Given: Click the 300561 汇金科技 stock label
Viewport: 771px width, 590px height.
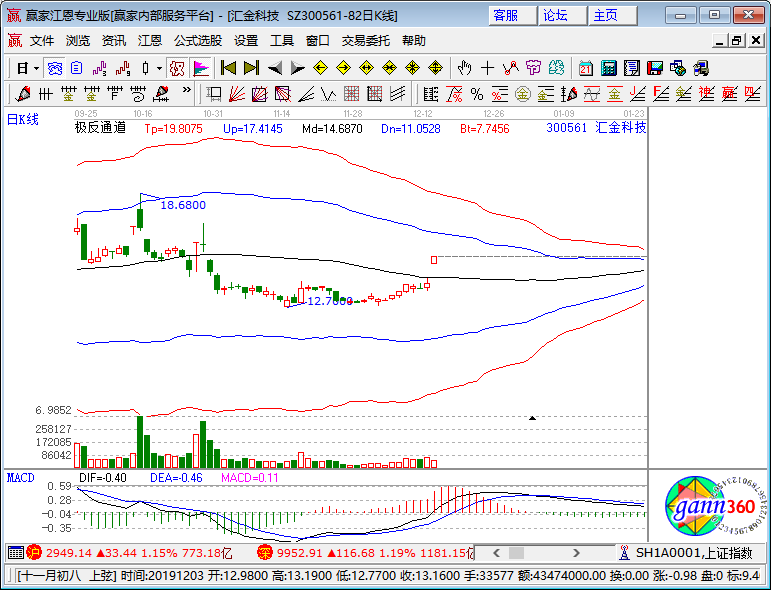Looking at the screenshot, I should click(596, 128).
